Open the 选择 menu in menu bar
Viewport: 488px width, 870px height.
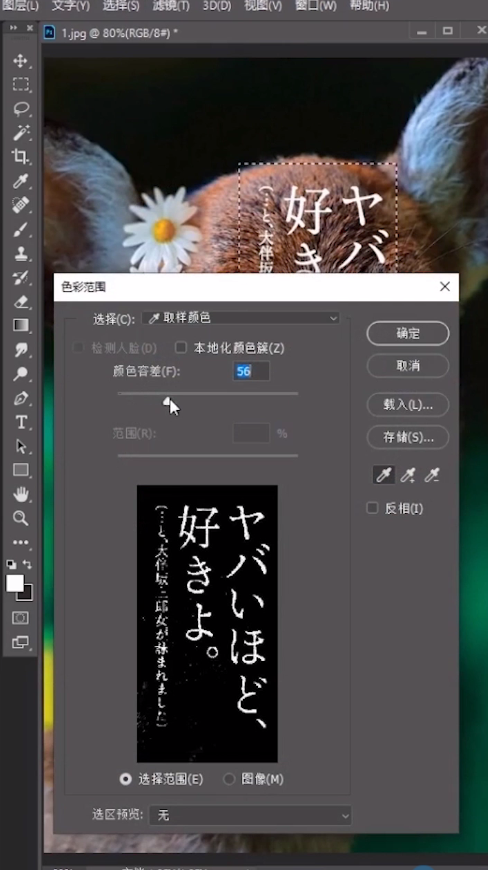pyautogui.click(x=121, y=6)
